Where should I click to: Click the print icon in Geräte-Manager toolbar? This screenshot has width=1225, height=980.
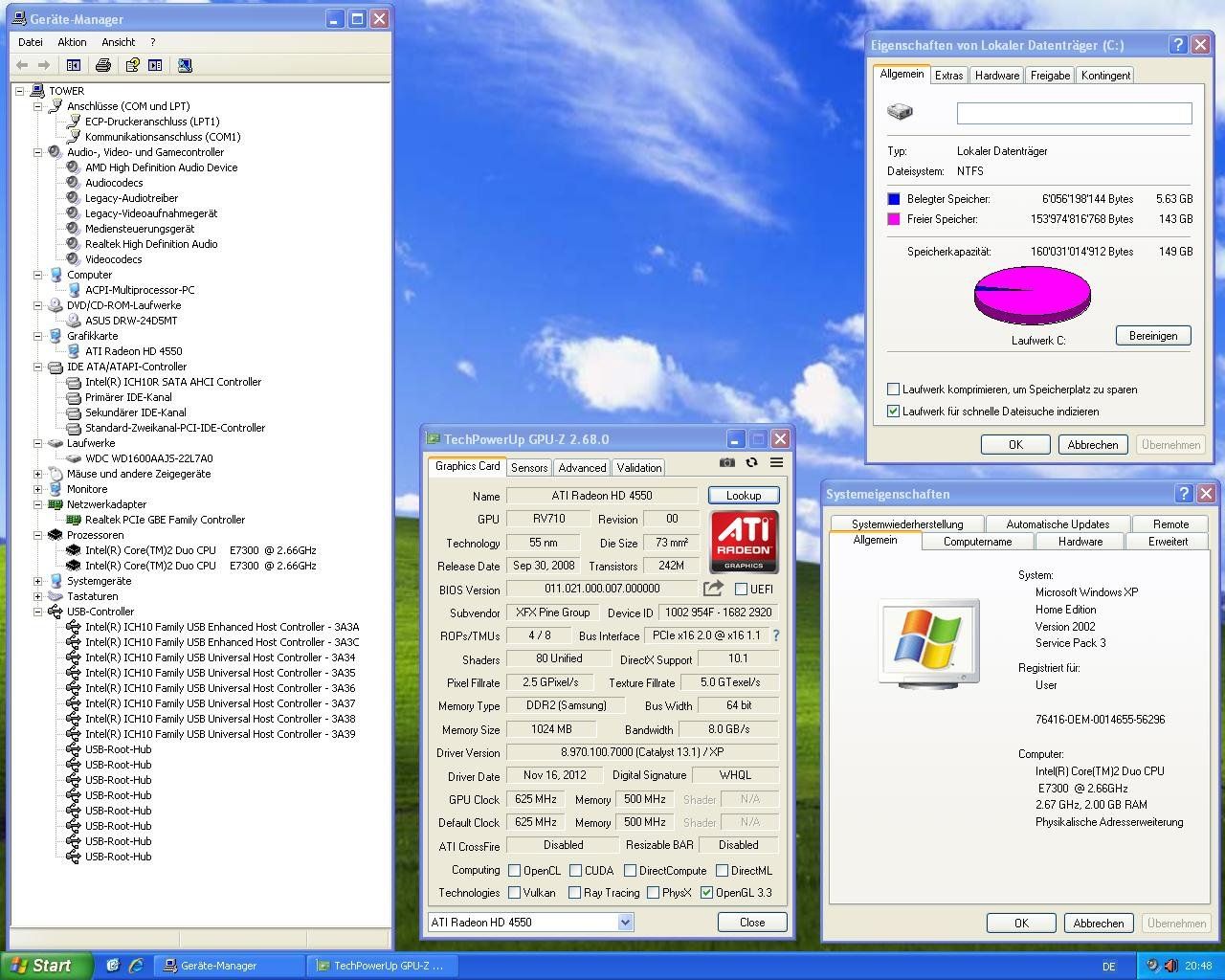(103, 65)
